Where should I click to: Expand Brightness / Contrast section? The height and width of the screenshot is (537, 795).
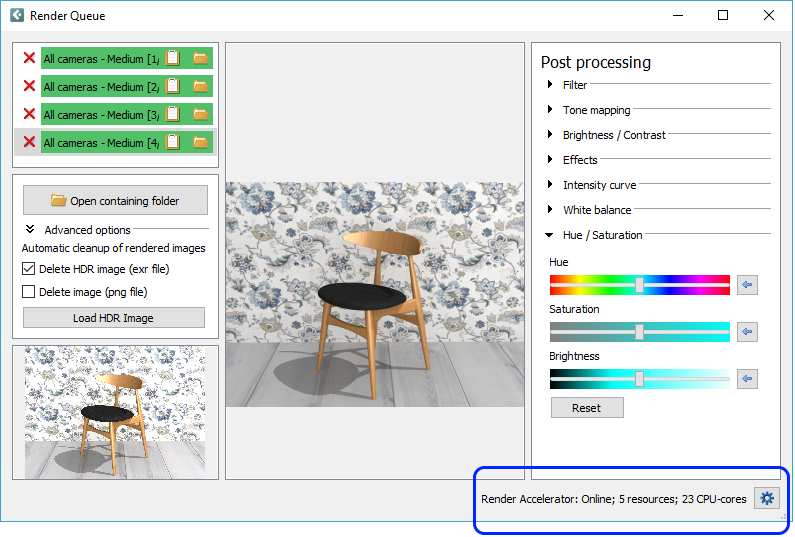[x=550, y=134]
